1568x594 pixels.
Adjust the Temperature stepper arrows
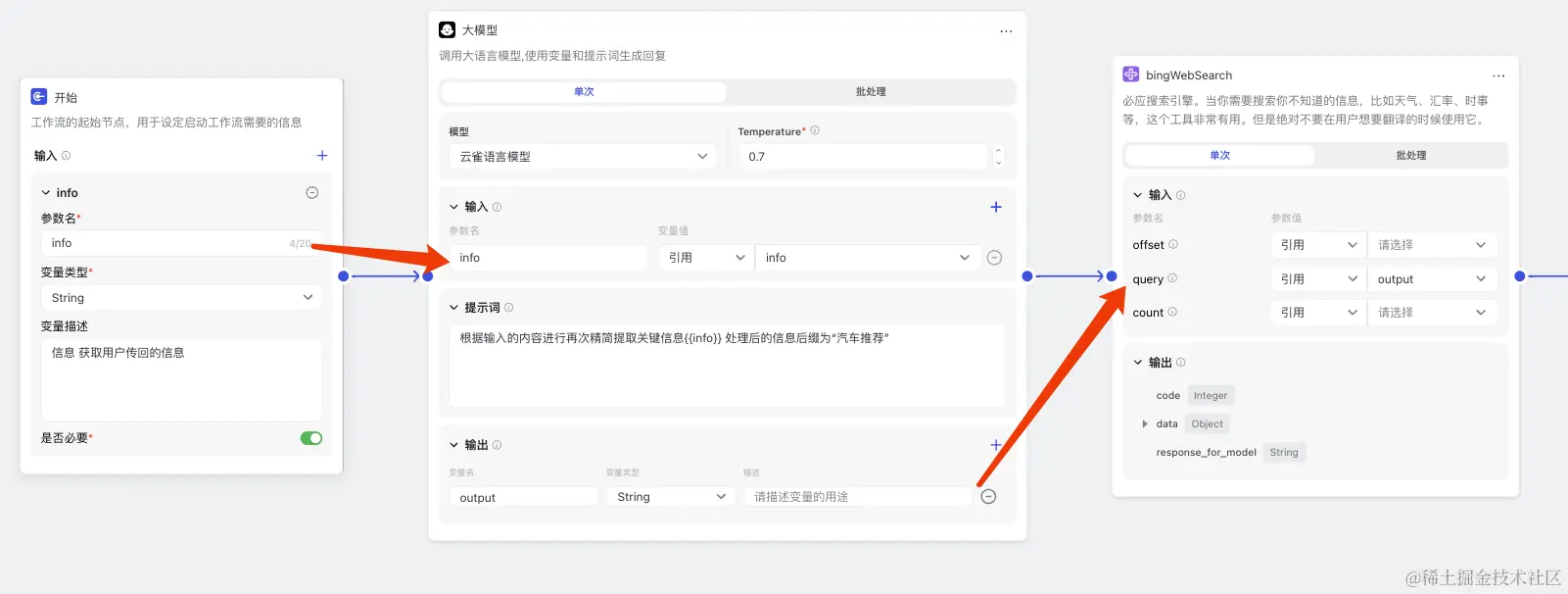(x=998, y=157)
